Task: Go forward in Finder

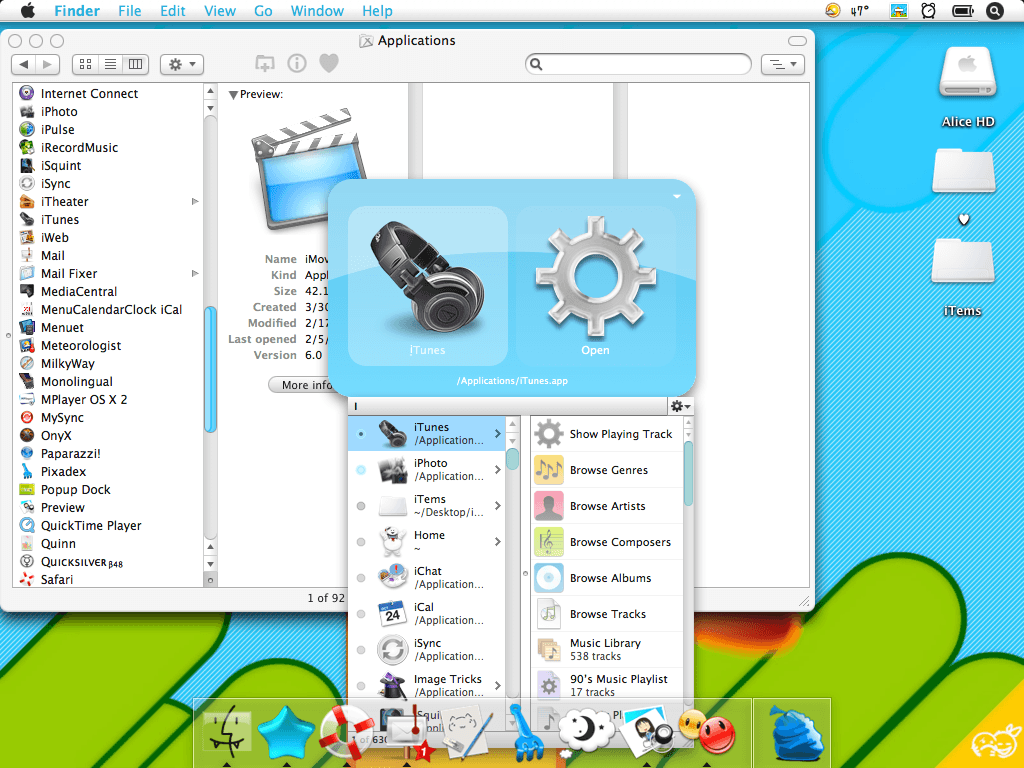Action: [48, 64]
